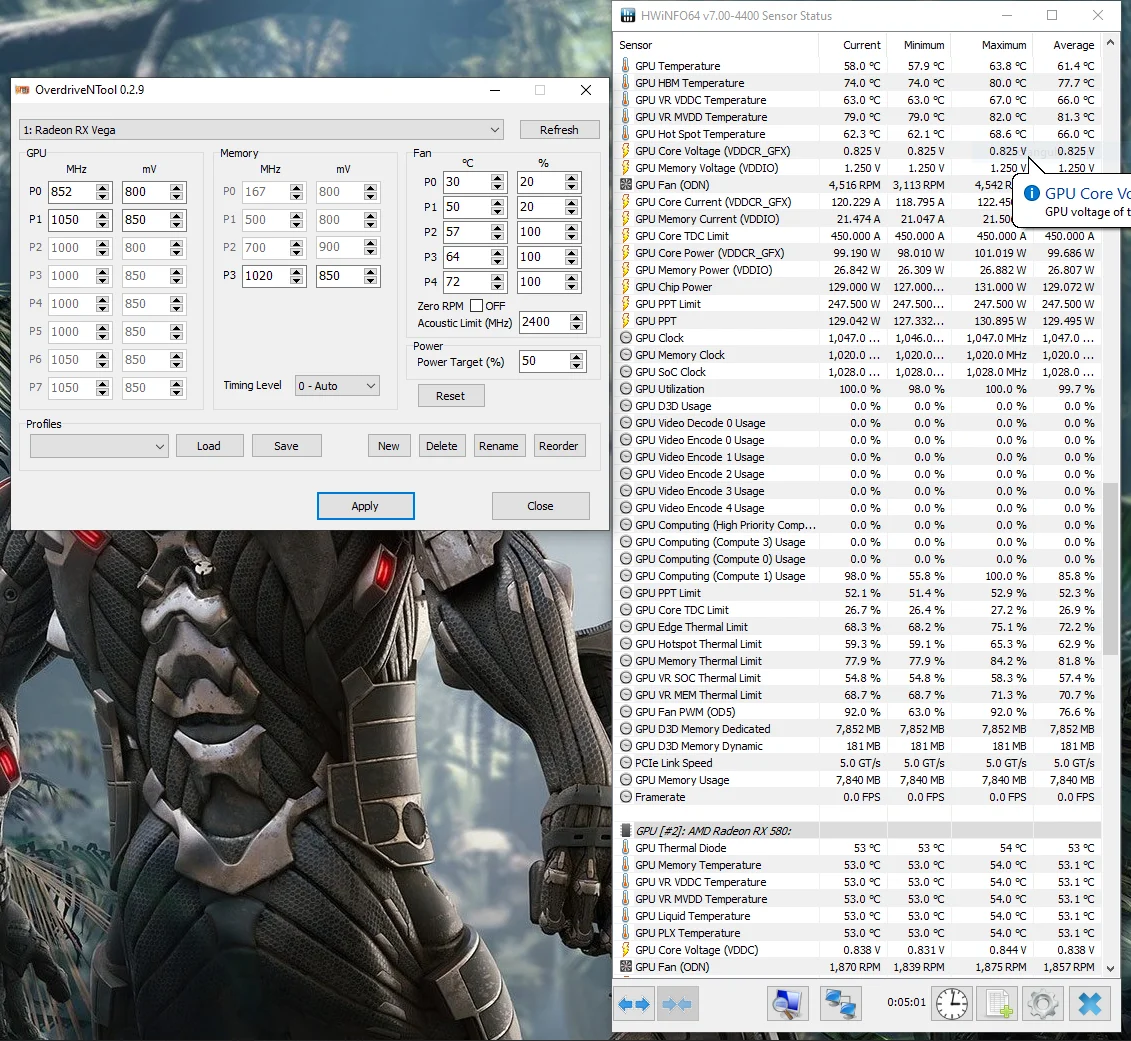Start logging with the sheet plus icon
The image size is (1131, 1041).
(997, 1004)
